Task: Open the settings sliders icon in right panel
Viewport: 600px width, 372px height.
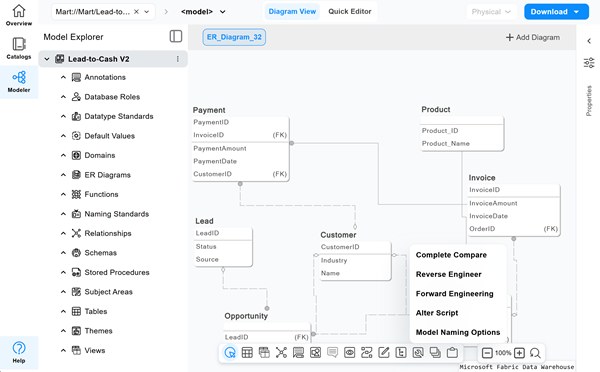Action: coord(589,62)
